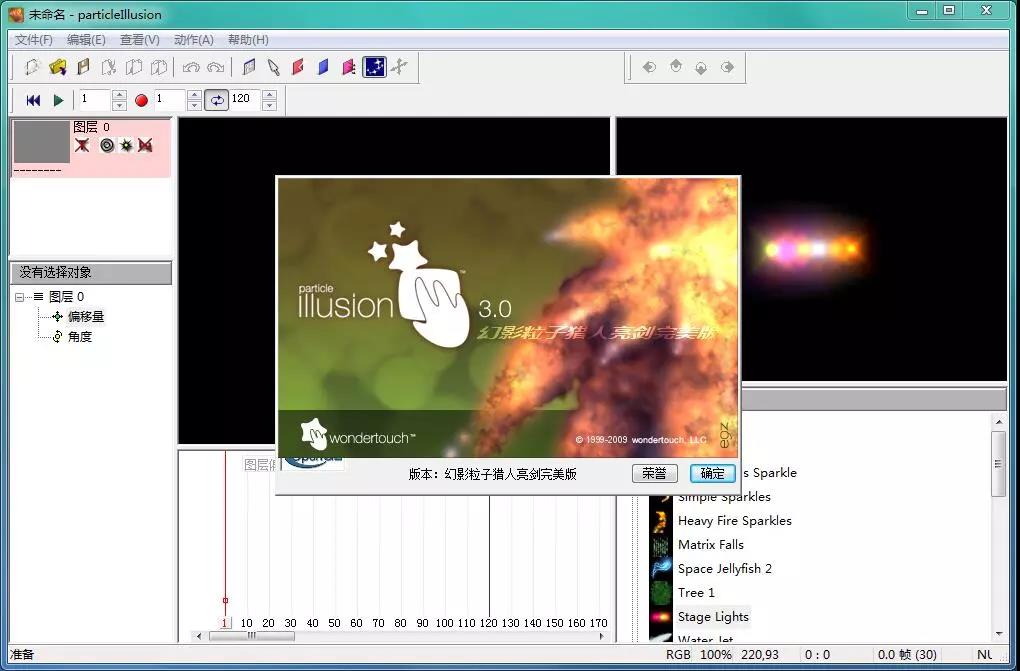Pick the pink force tool icon

click(x=349, y=67)
